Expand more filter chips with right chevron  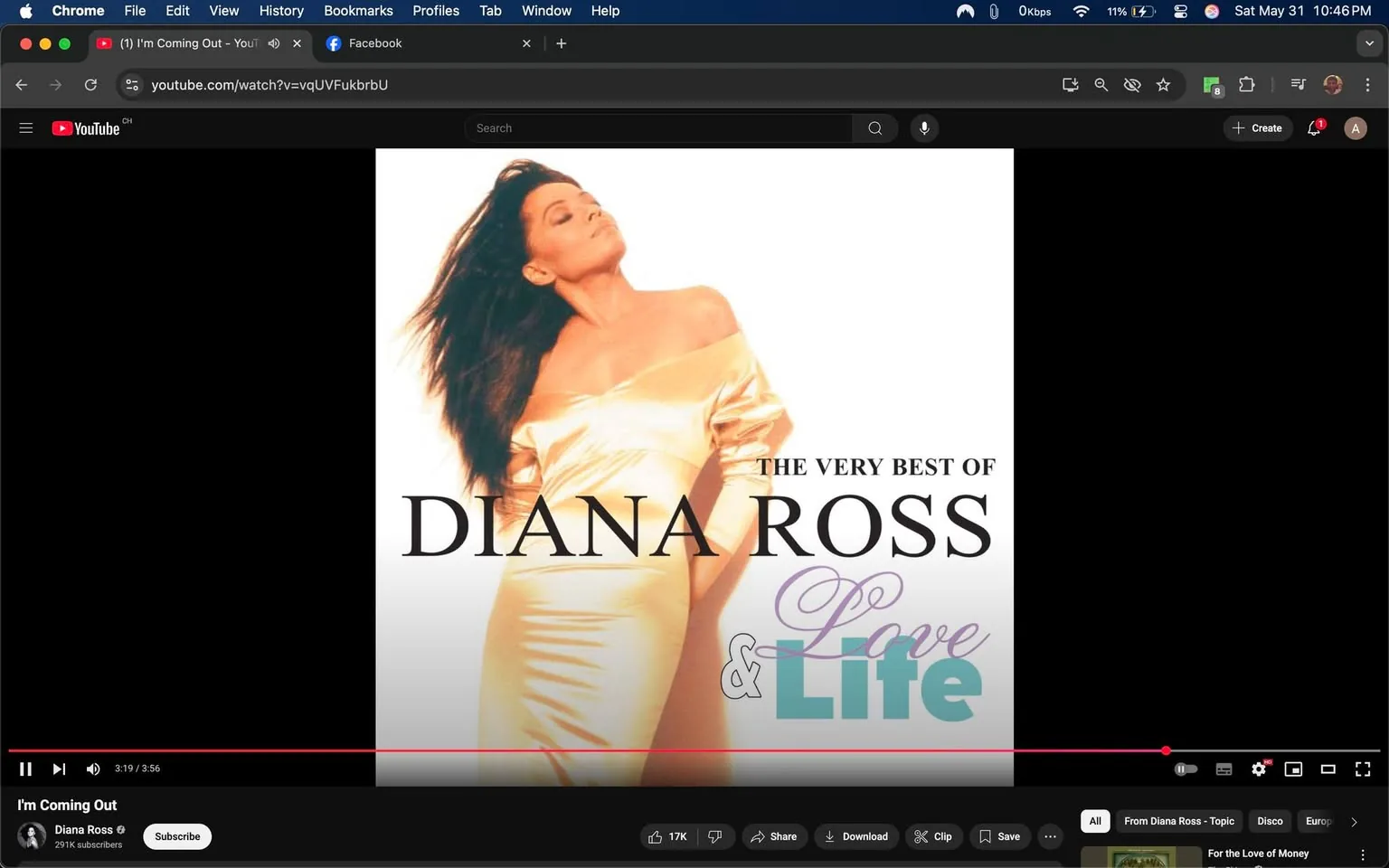pyautogui.click(x=1354, y=821)
